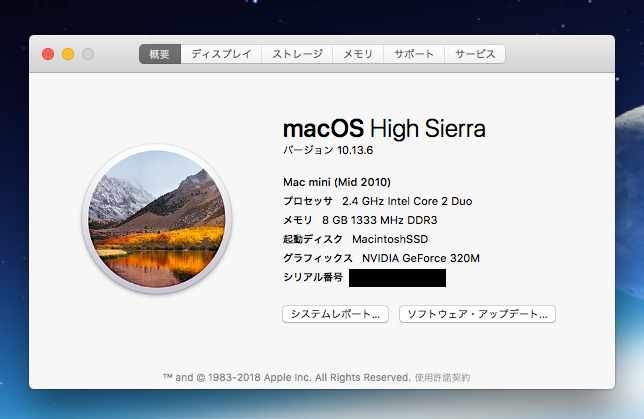Click the greyed-out zoom window button
The height and width of the screenshot is (419, 644).
pos(88,54)
